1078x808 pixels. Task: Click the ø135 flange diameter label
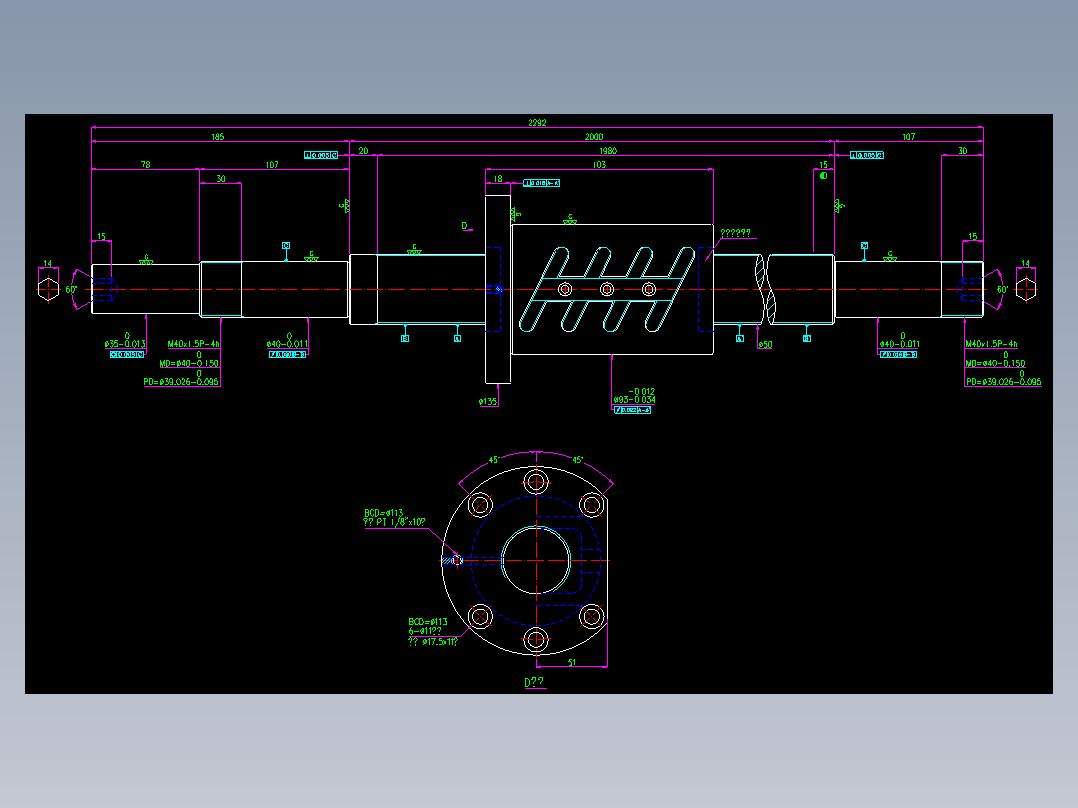488,401
